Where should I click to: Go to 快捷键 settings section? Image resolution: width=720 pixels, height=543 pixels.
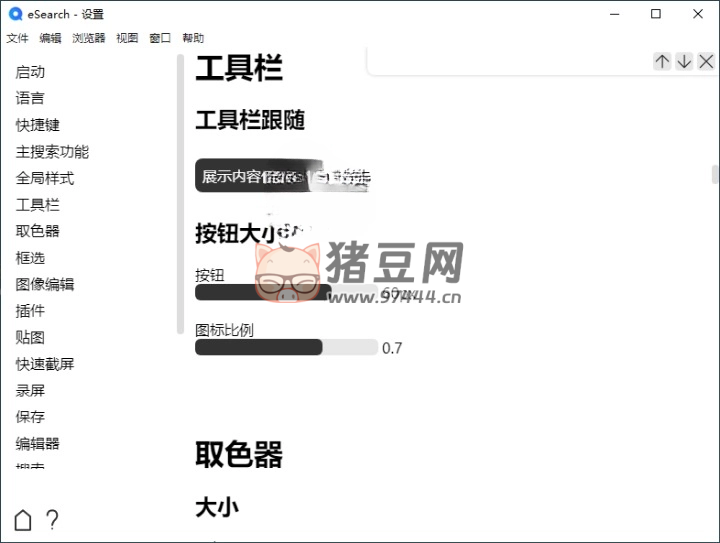(38, 125)
